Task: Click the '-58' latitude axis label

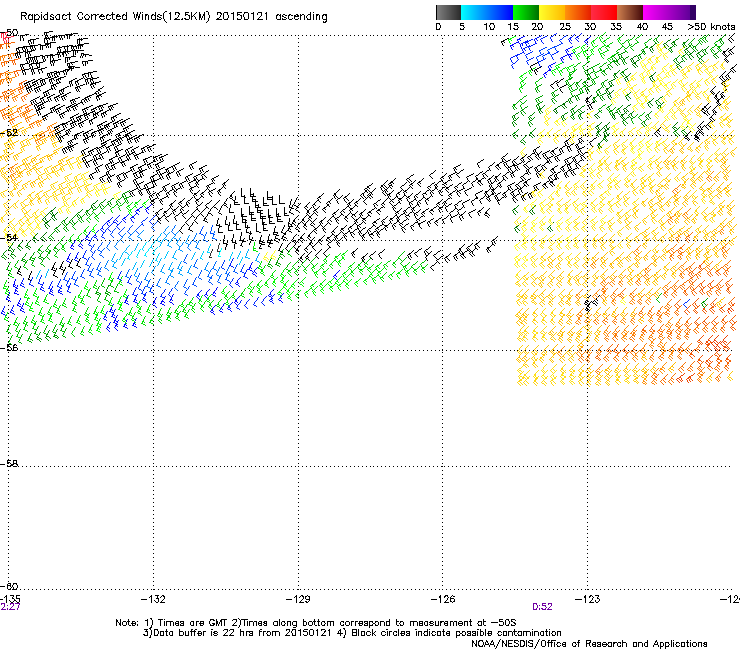Action: pos(9,464)
